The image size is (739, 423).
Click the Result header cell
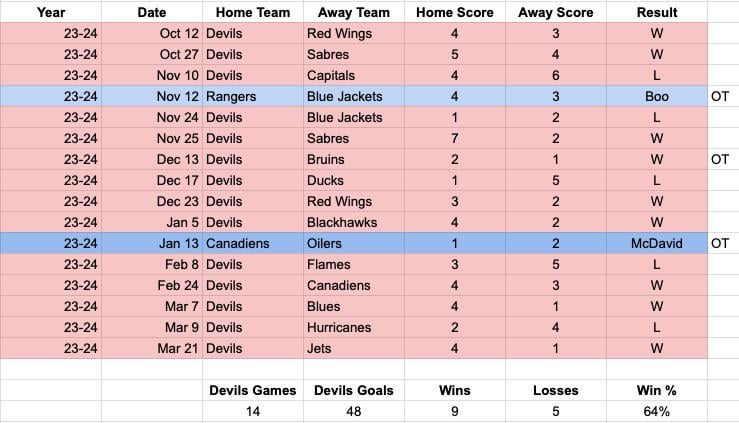[x=657, y=12]
